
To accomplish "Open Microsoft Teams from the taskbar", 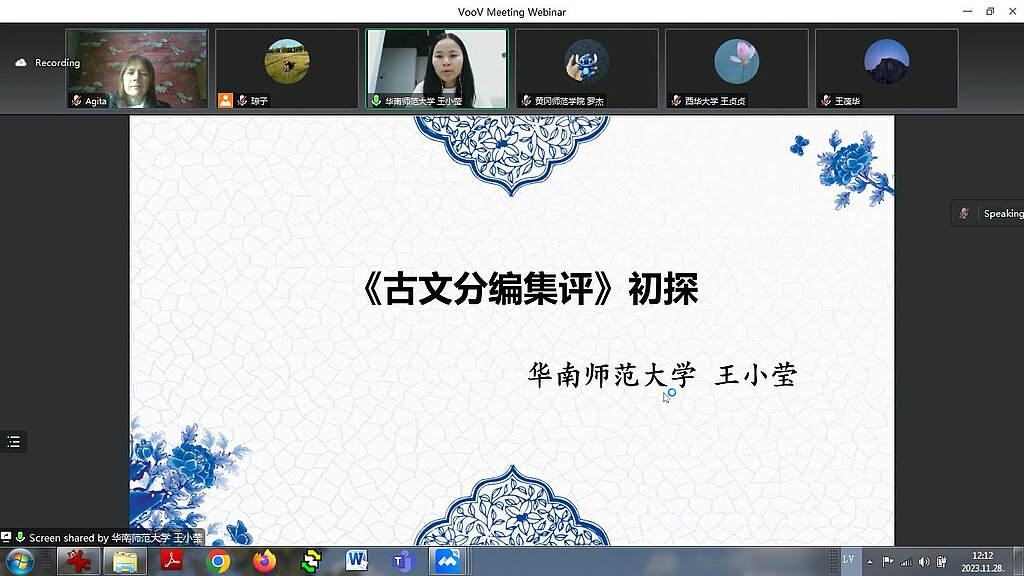I will 402,562.
